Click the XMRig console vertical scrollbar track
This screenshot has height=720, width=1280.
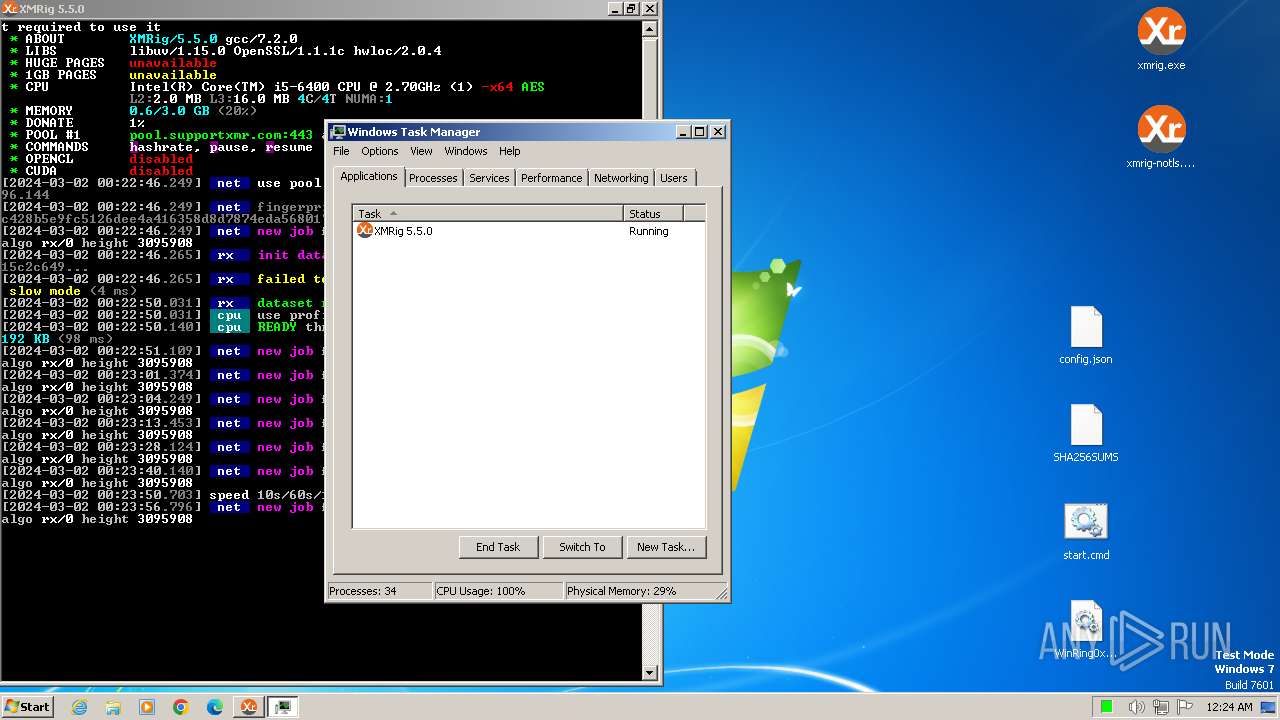click(650, 351)
